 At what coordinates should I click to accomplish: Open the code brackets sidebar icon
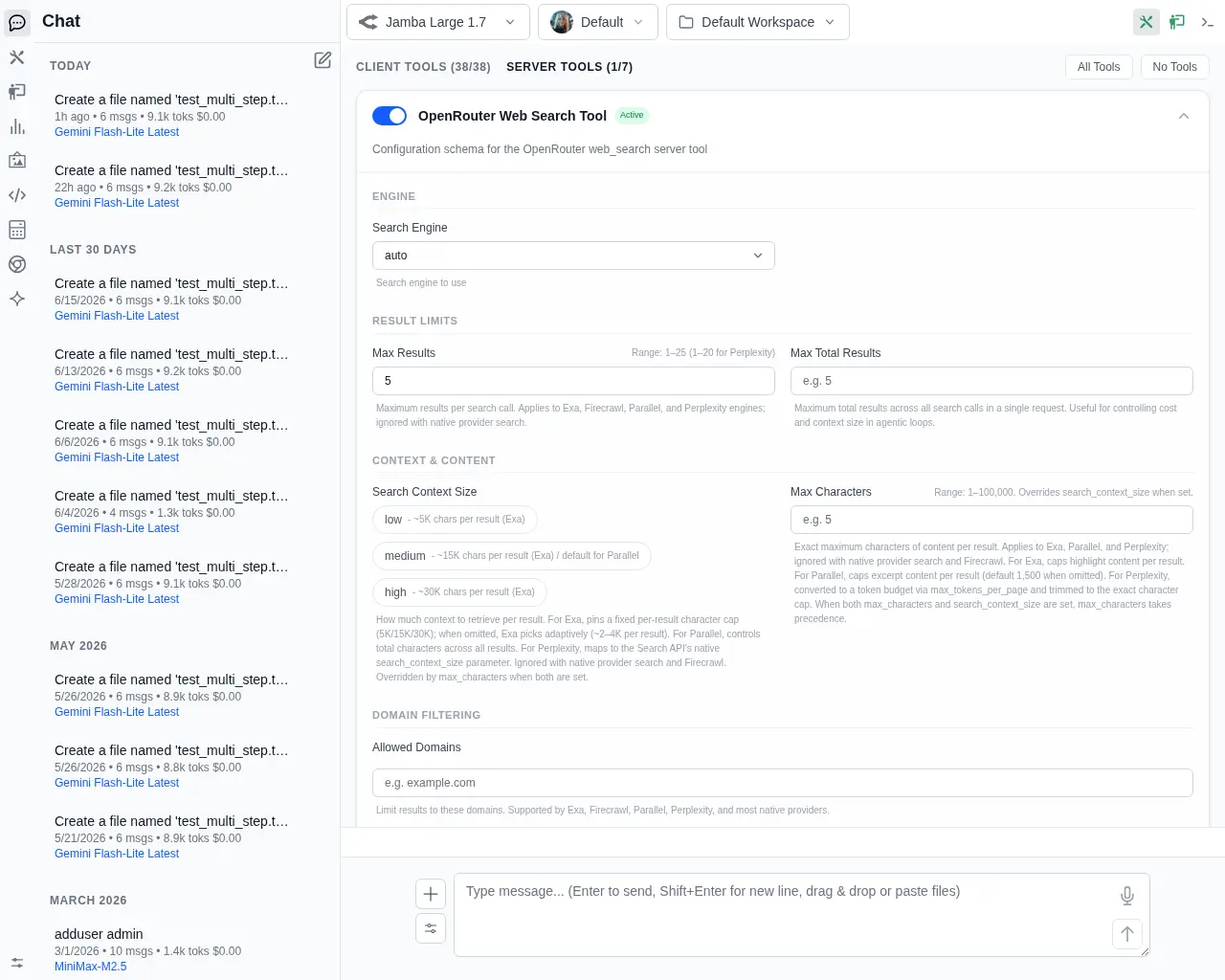pyautogui.click(x=17, y=195)
